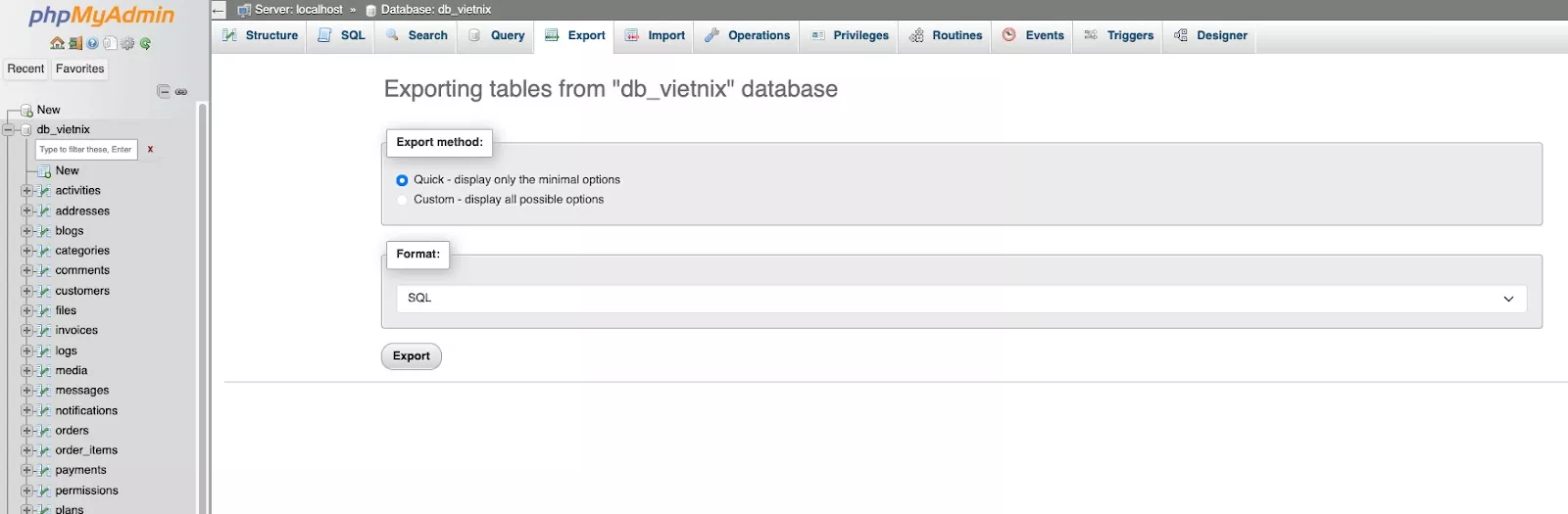Click the gear settings icon in sidebar
This screenshot has height=514, width=1568.
[127, 44]
